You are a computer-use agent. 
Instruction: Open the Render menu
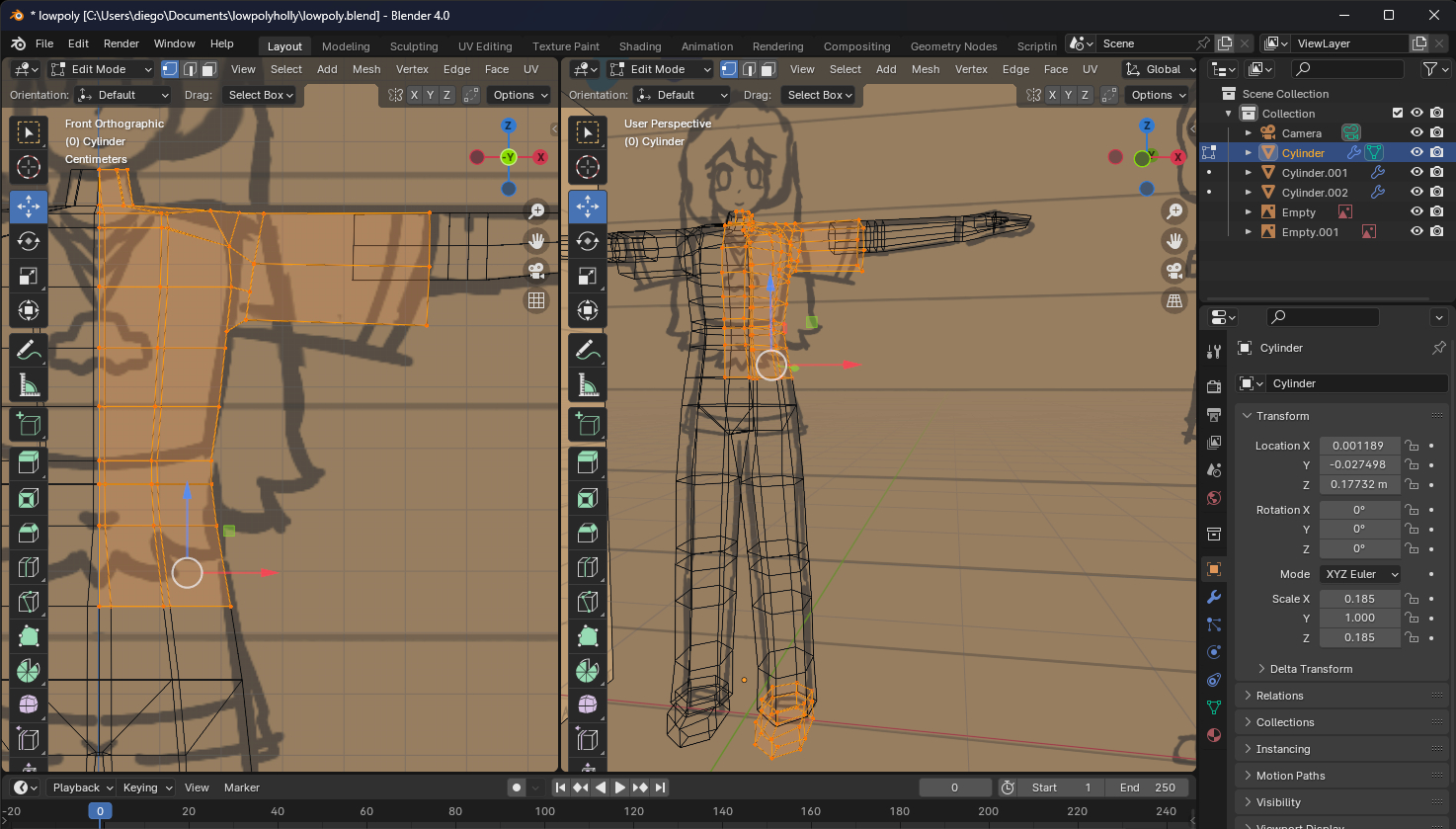point(121,43)
